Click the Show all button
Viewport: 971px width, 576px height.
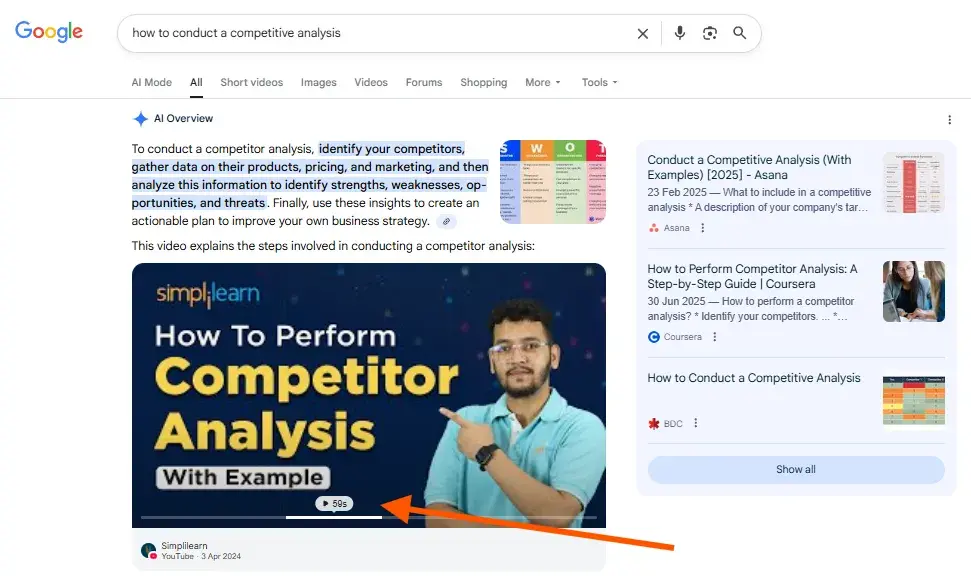pos(795,469)
